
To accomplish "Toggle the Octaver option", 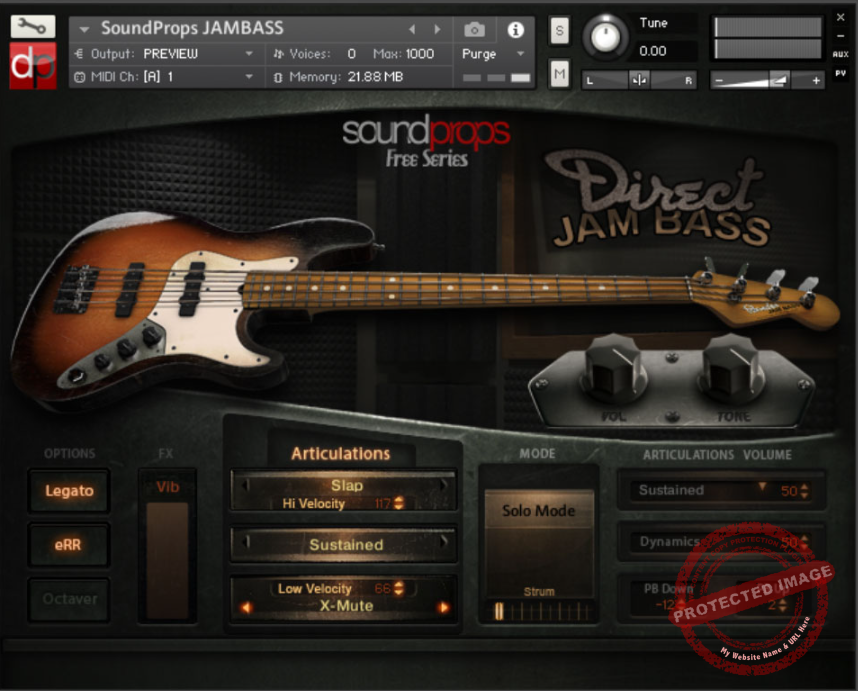I will [x=69, y=599].
